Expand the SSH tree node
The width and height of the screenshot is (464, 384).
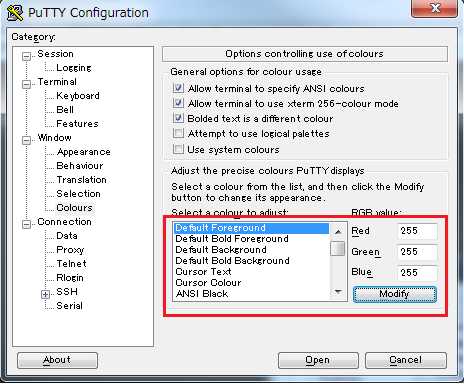tap(45, 294)
